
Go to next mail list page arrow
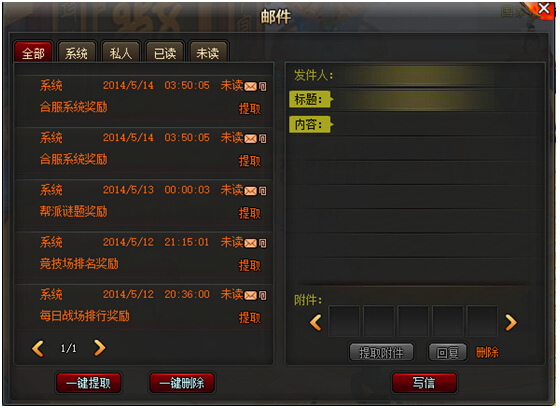coord(100,348)
